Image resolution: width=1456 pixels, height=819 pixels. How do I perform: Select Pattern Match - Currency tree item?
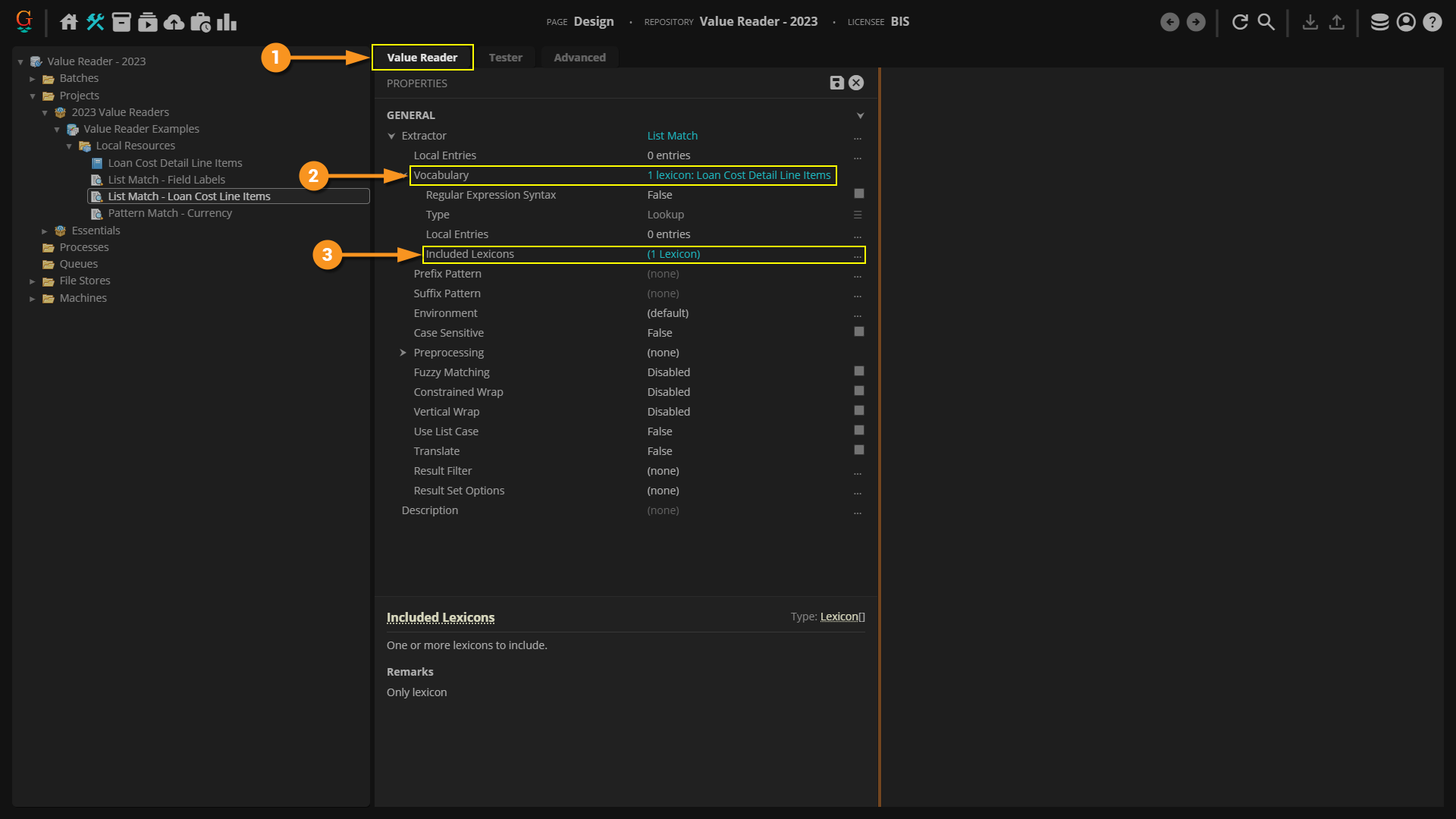point(170,213)
